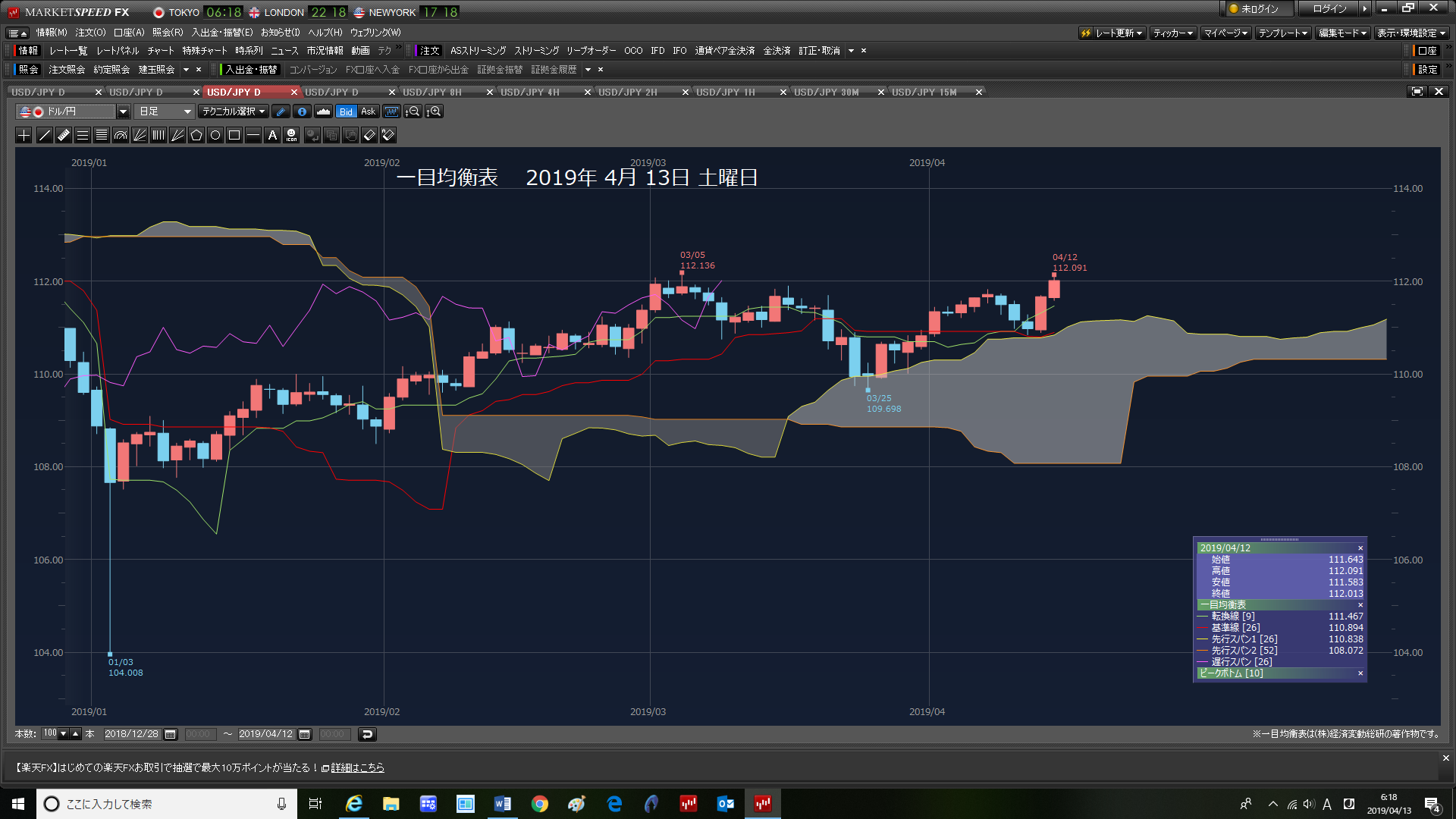Open the 注文(O) menu
The height and width of the screenshot is (819, 1456).
(90, 33)
